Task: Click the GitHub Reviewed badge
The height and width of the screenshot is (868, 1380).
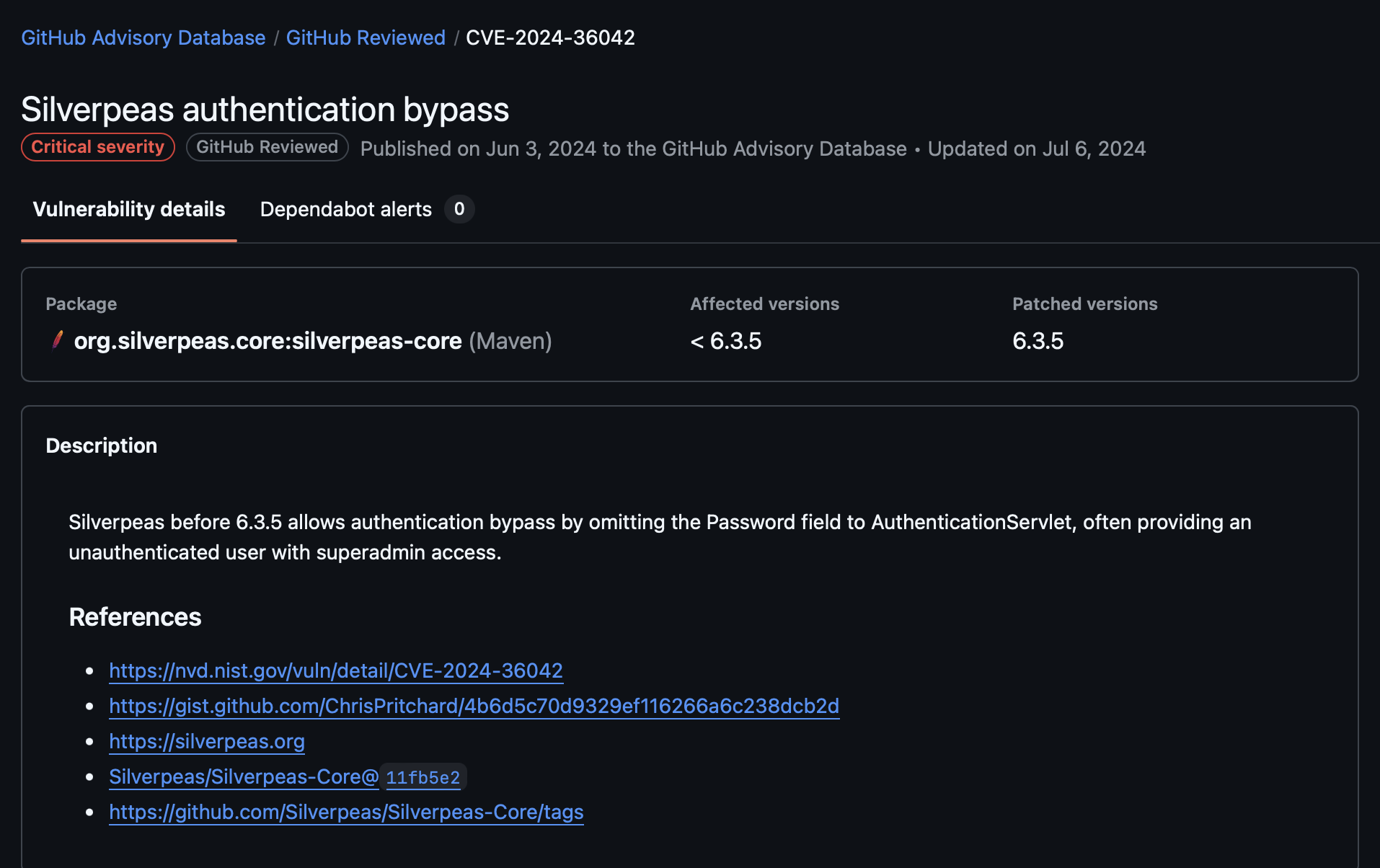Action: pos(267,147)
